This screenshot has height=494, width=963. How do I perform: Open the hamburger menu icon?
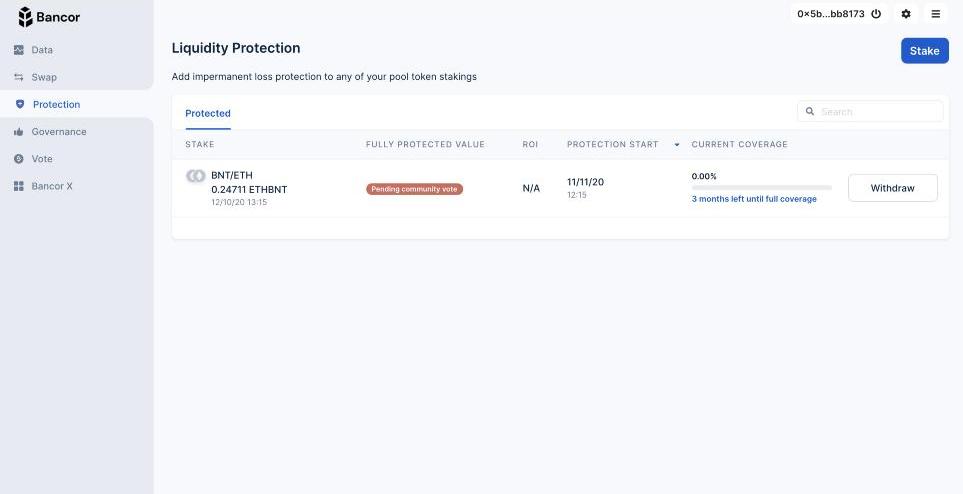935,14
